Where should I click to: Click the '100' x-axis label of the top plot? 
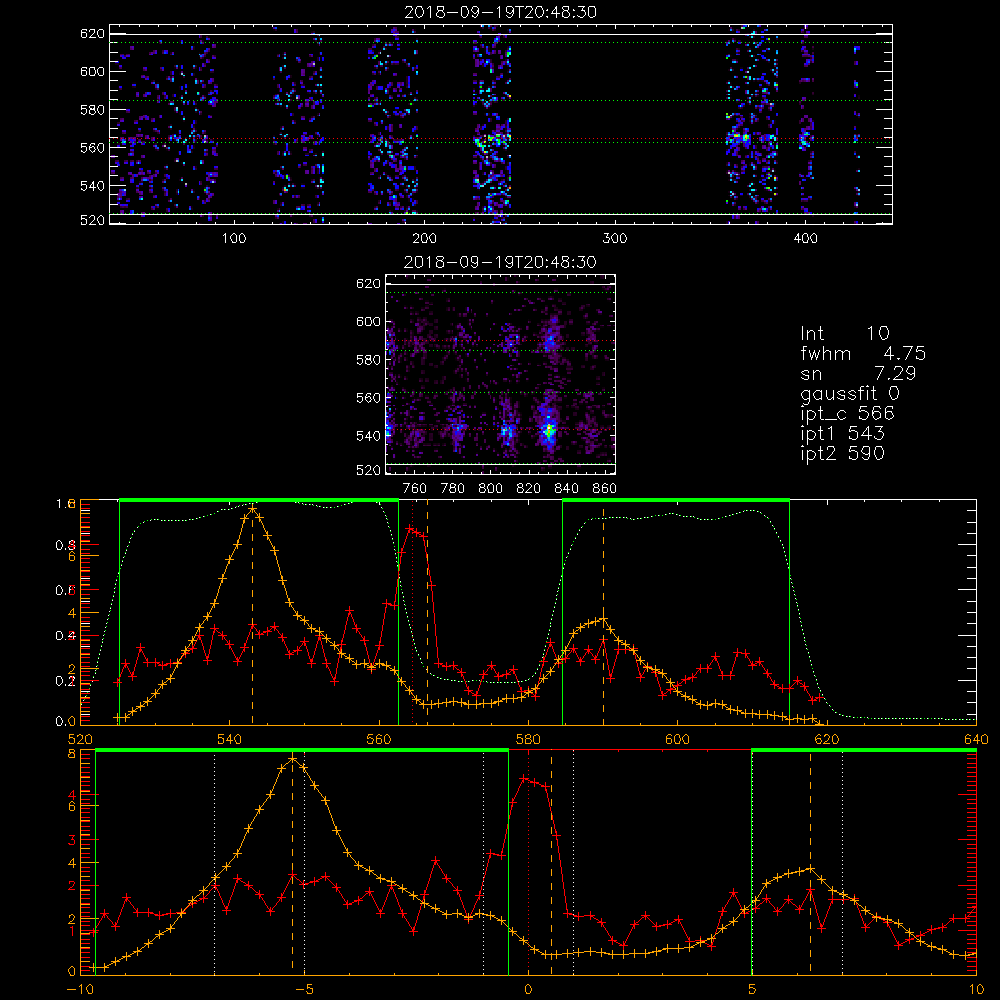pyautogui.click(x=234, y=239)
